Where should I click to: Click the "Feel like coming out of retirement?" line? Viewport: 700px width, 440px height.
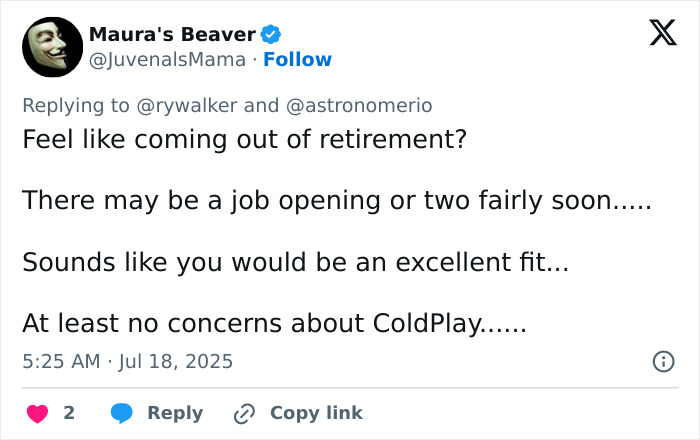tap(245, 139)
